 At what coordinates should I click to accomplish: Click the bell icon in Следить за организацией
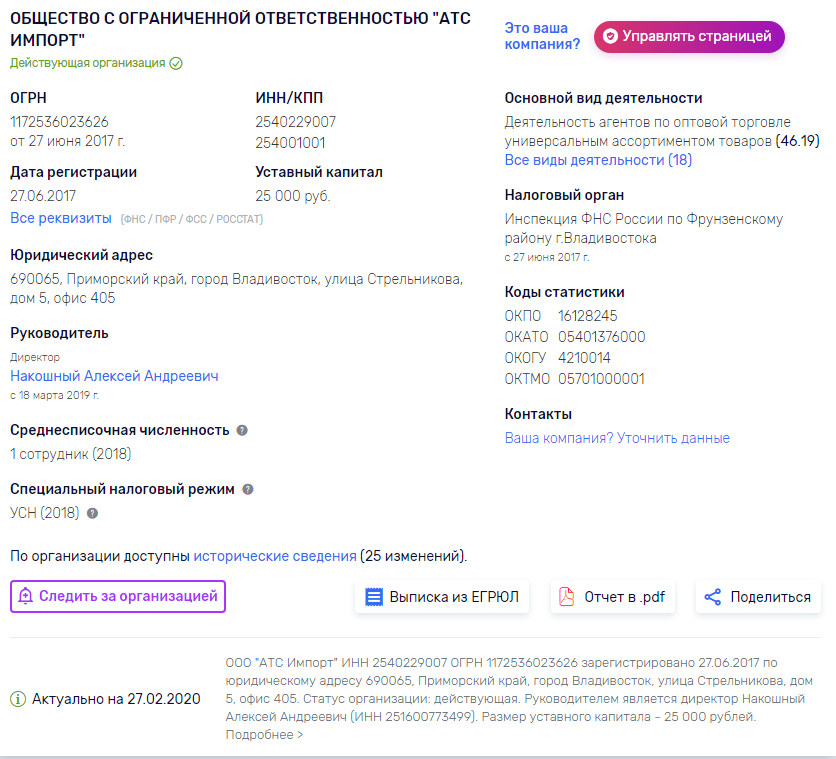pos(25,597)
